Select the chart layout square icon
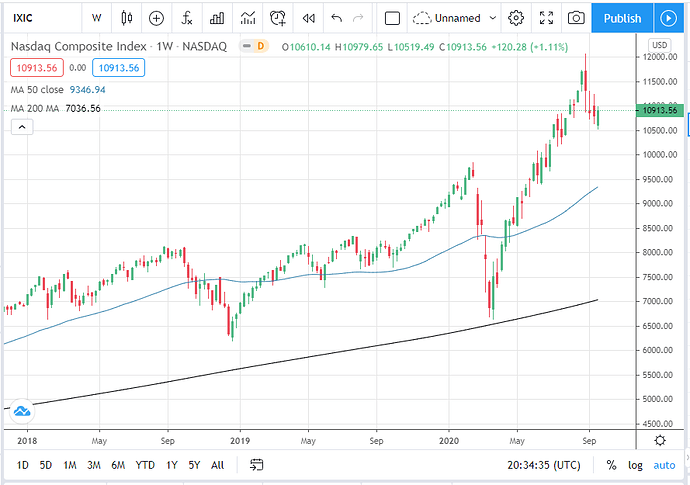 tap(392, 18)
